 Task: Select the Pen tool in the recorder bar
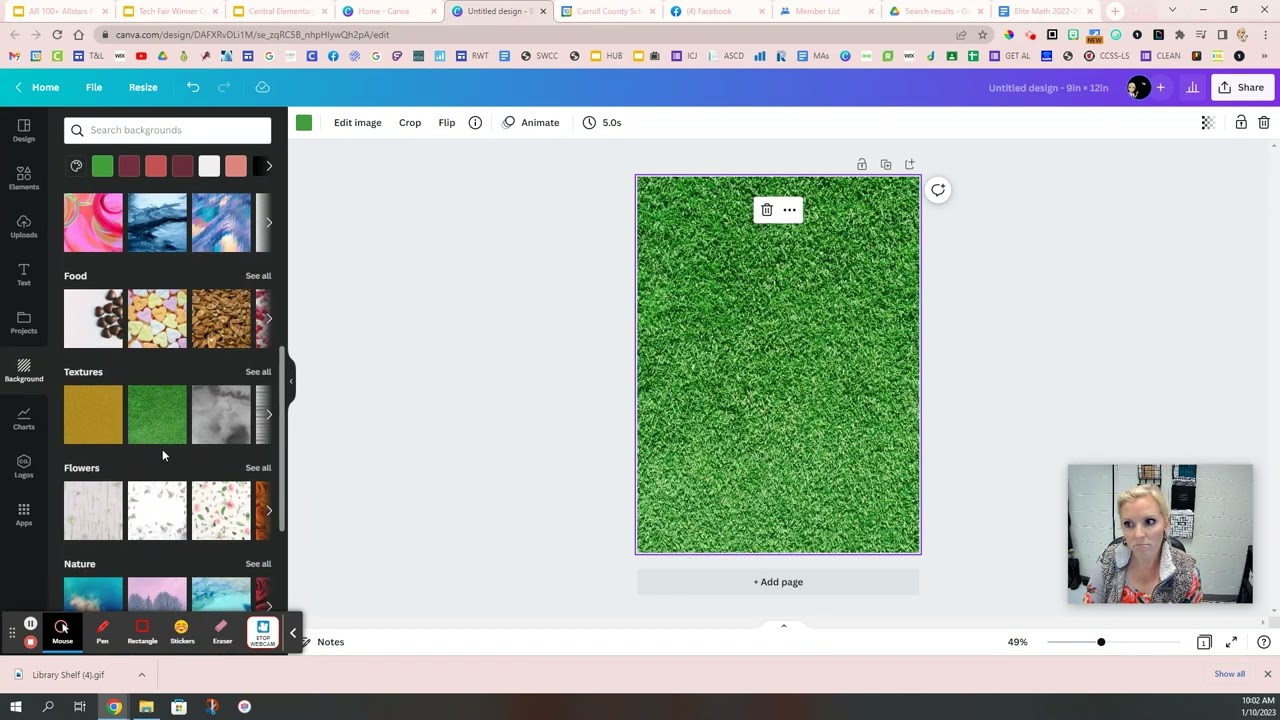click(x=102, y=632)
